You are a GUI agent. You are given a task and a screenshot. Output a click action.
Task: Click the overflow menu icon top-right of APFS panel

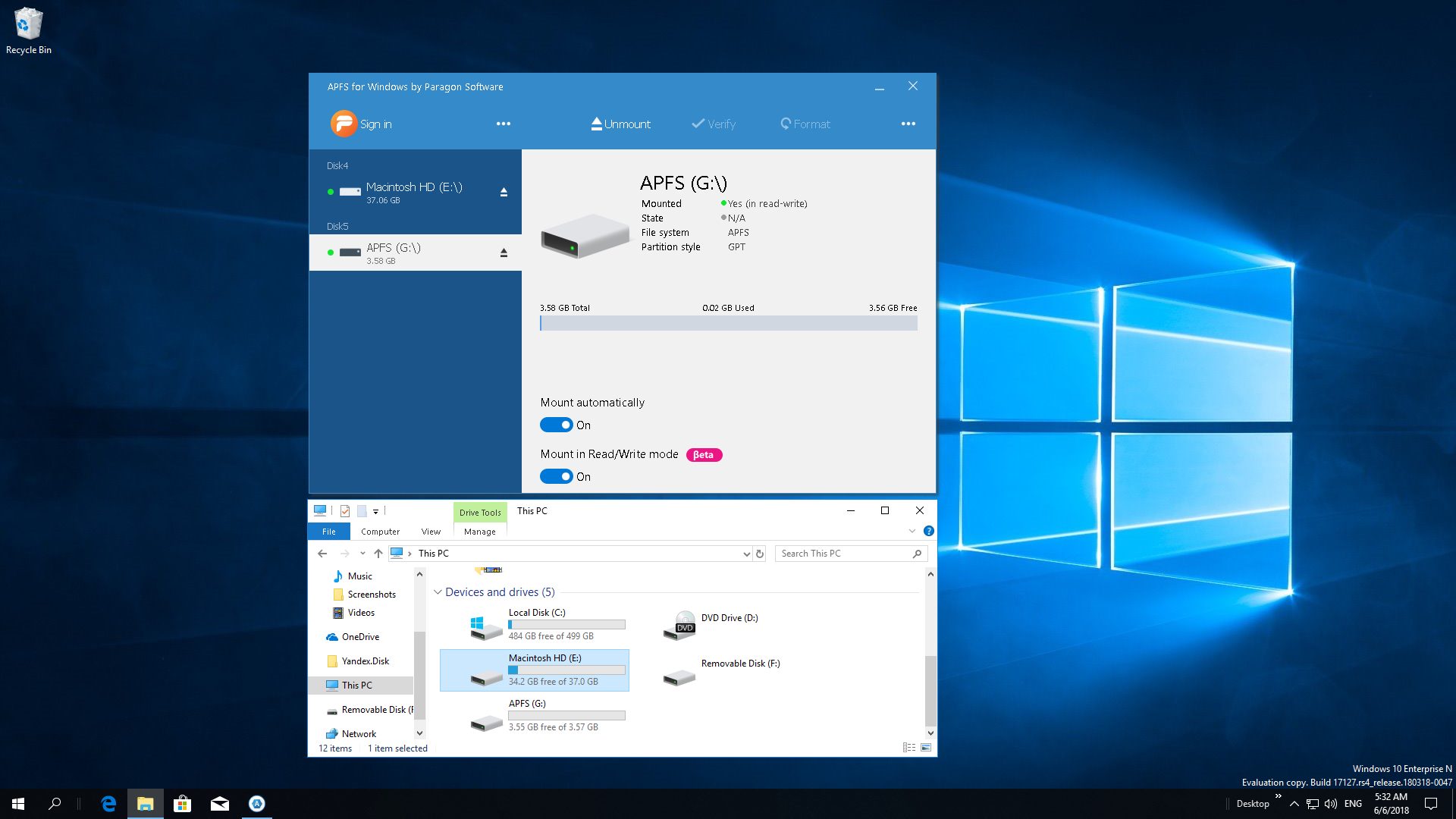coord(908,123)
